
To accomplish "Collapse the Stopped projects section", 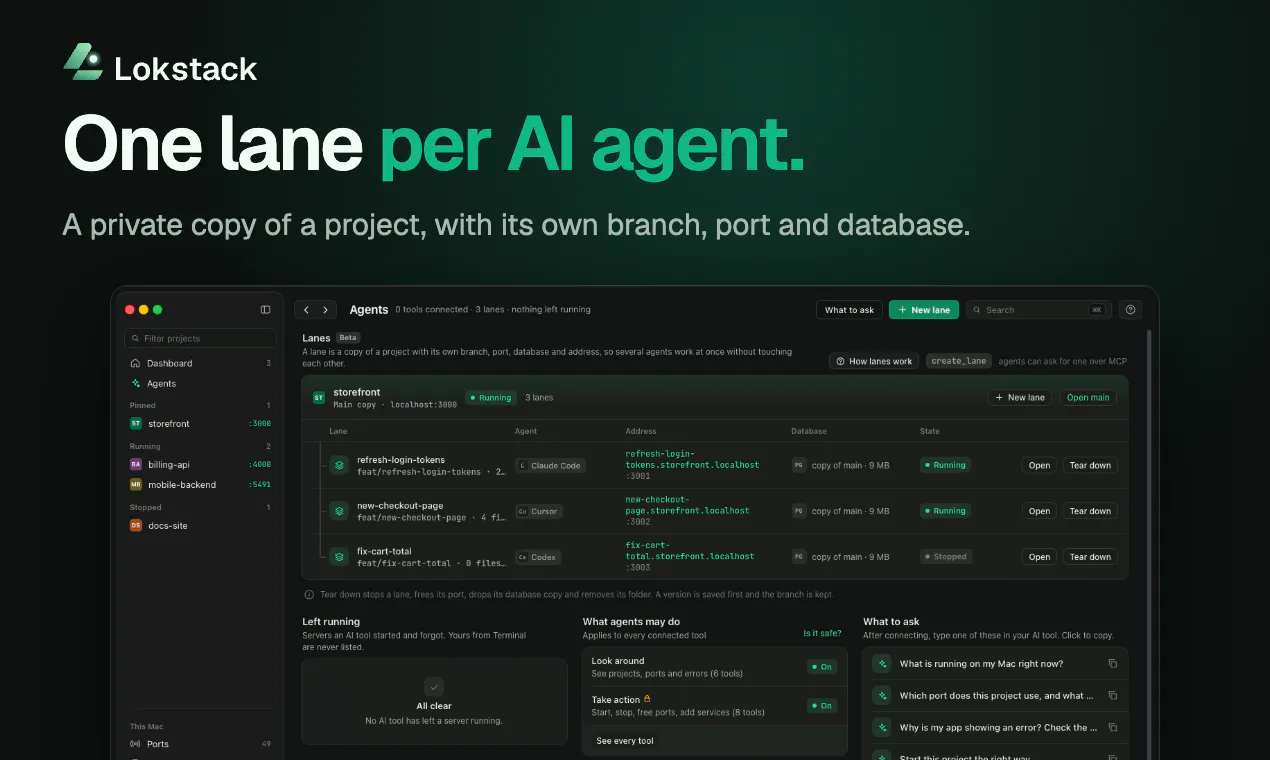I will pyautogui.click(x=145, y=508).
